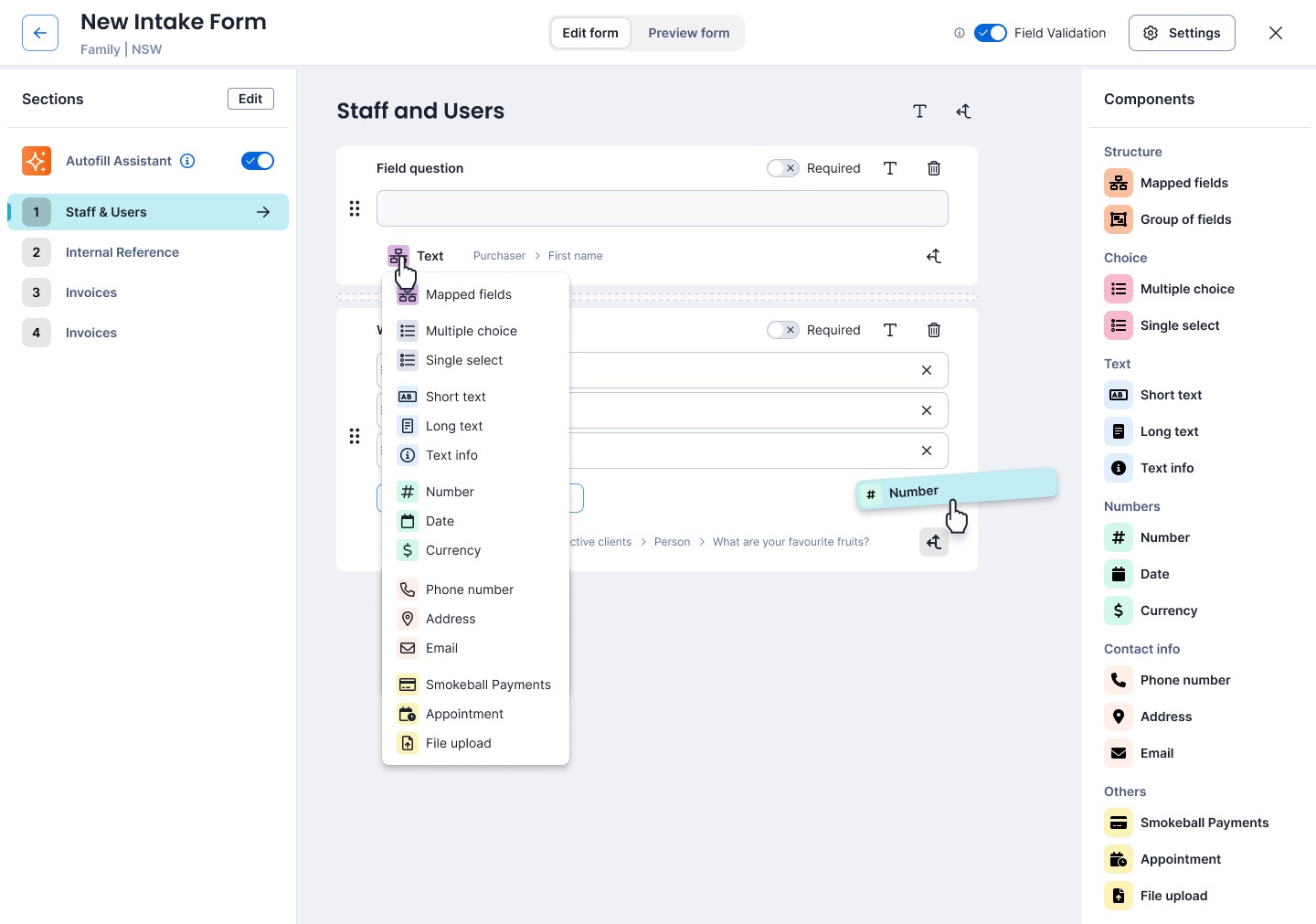Open the Settings button
Image resolution: width=1316 pixels, height=924 pixels.
(x=1182, y=33)
